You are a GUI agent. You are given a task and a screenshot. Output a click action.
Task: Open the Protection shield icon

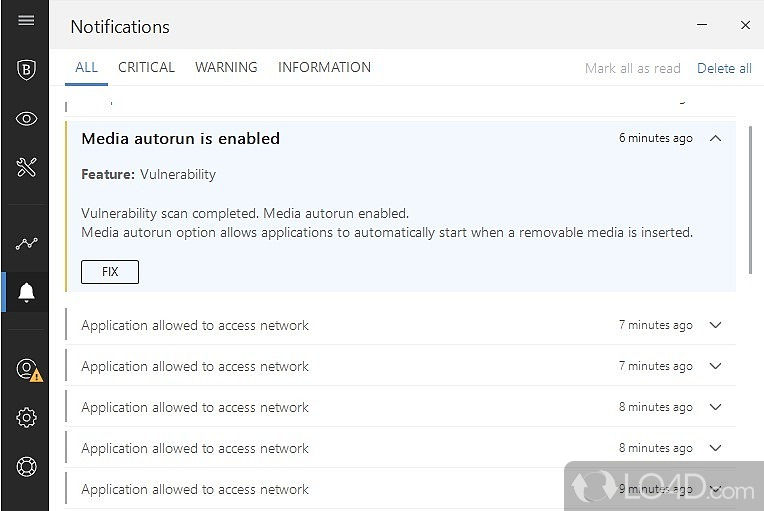26,69
